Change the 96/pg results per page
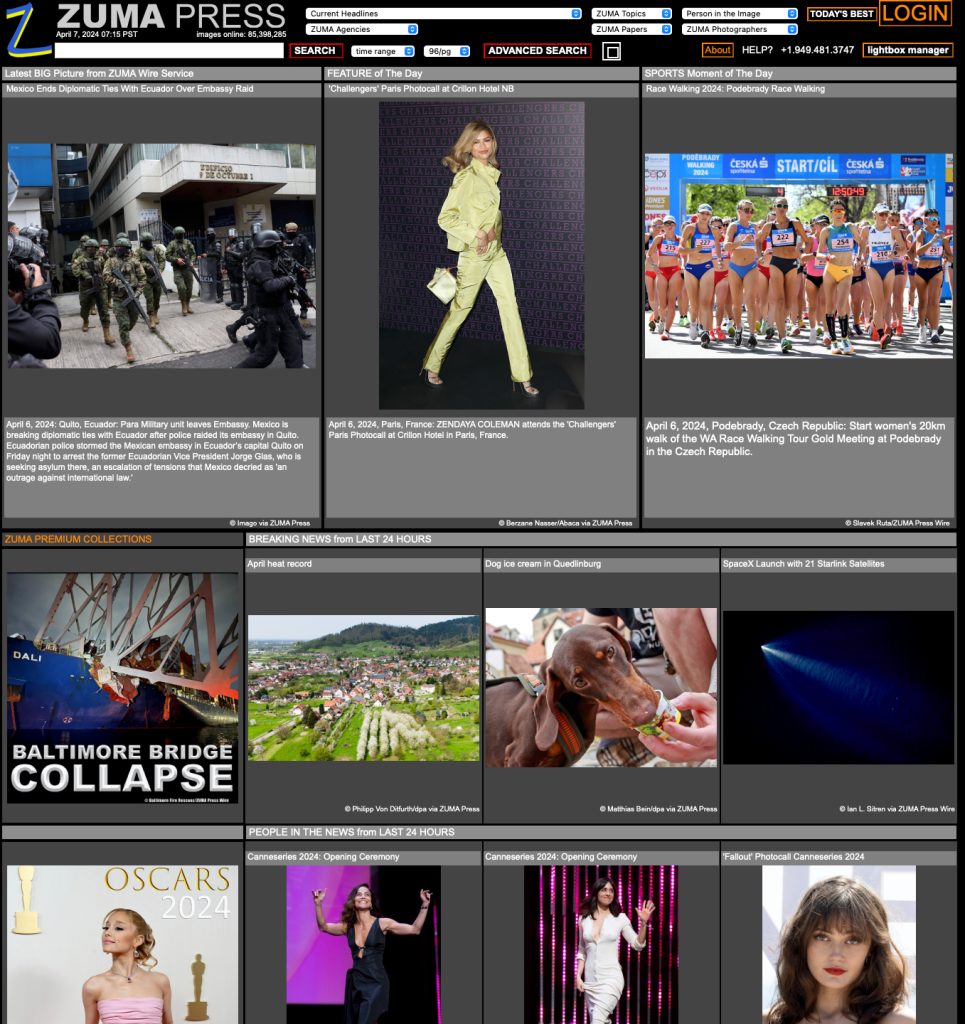Viewport: 965px width, 1024px height. tap(446, 51)
